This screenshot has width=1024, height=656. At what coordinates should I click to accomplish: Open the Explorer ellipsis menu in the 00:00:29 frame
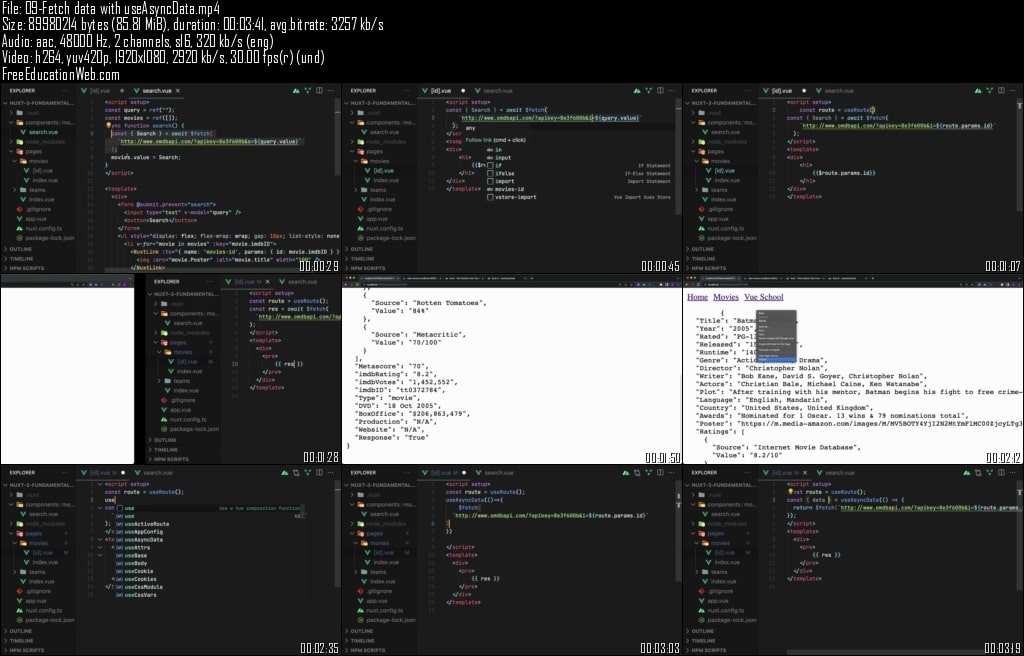click(x=65, y=91)
